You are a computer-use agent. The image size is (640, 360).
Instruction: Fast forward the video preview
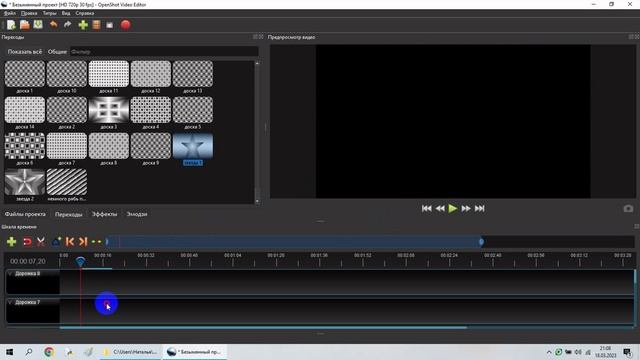466,209
